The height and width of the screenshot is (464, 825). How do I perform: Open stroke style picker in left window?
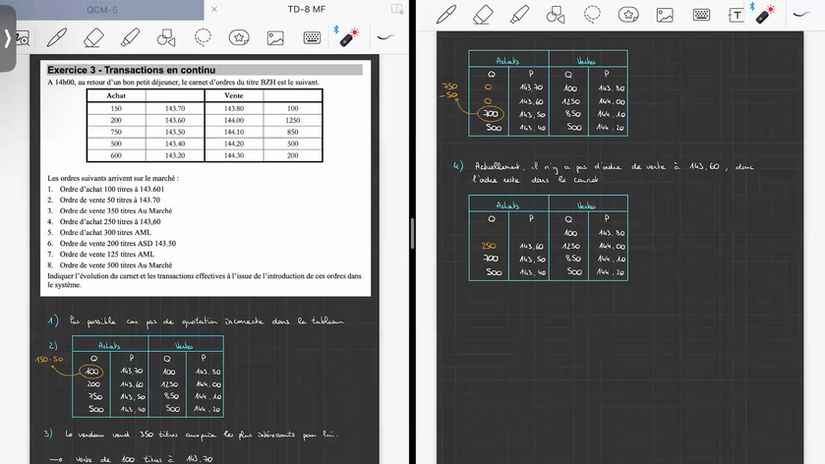(x=386, y=37)
